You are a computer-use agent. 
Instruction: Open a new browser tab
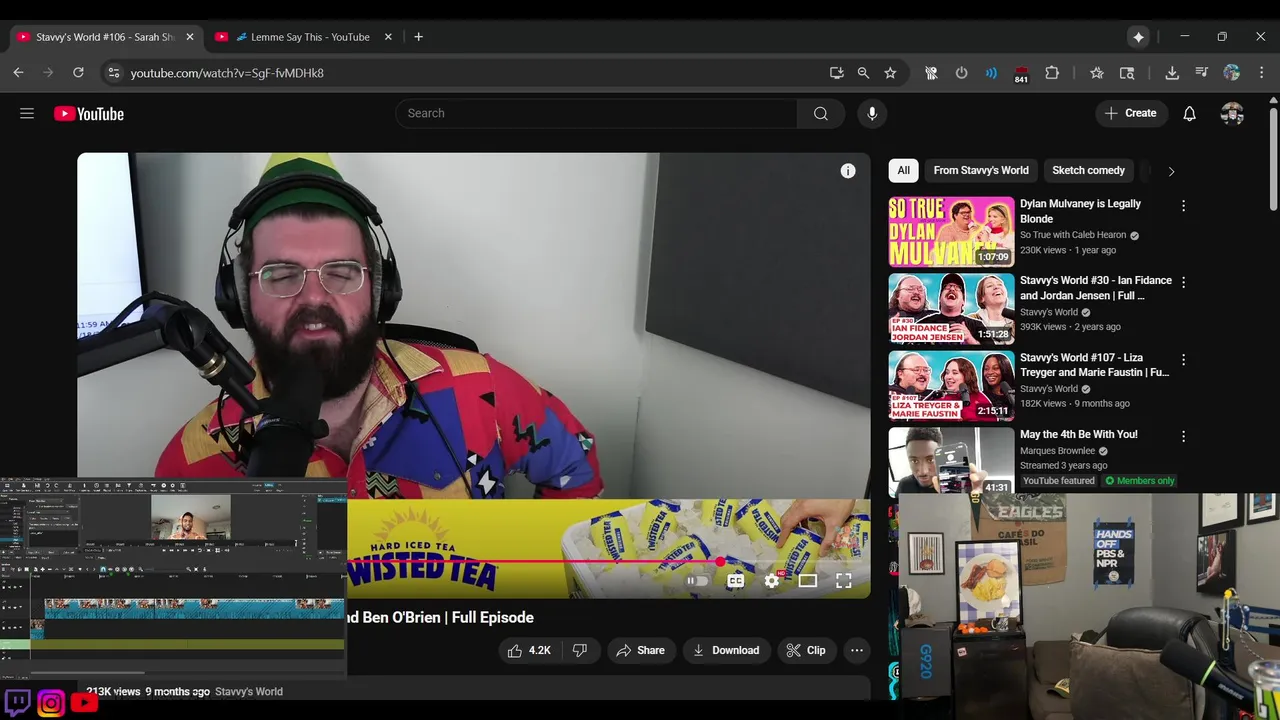click(418, 37)
